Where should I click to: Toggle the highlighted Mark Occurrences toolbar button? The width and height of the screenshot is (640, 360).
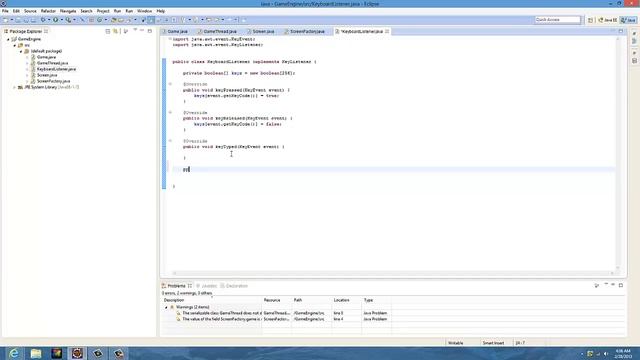[151, 20]
